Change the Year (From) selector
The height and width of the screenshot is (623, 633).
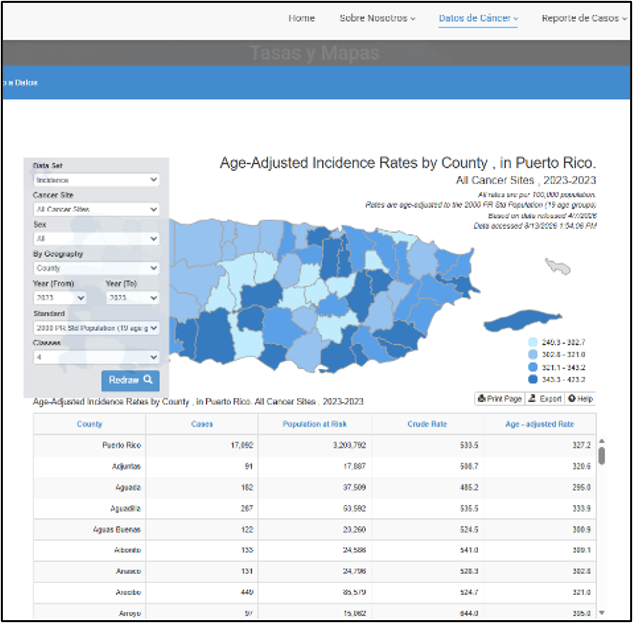click(x=60, y=298)
